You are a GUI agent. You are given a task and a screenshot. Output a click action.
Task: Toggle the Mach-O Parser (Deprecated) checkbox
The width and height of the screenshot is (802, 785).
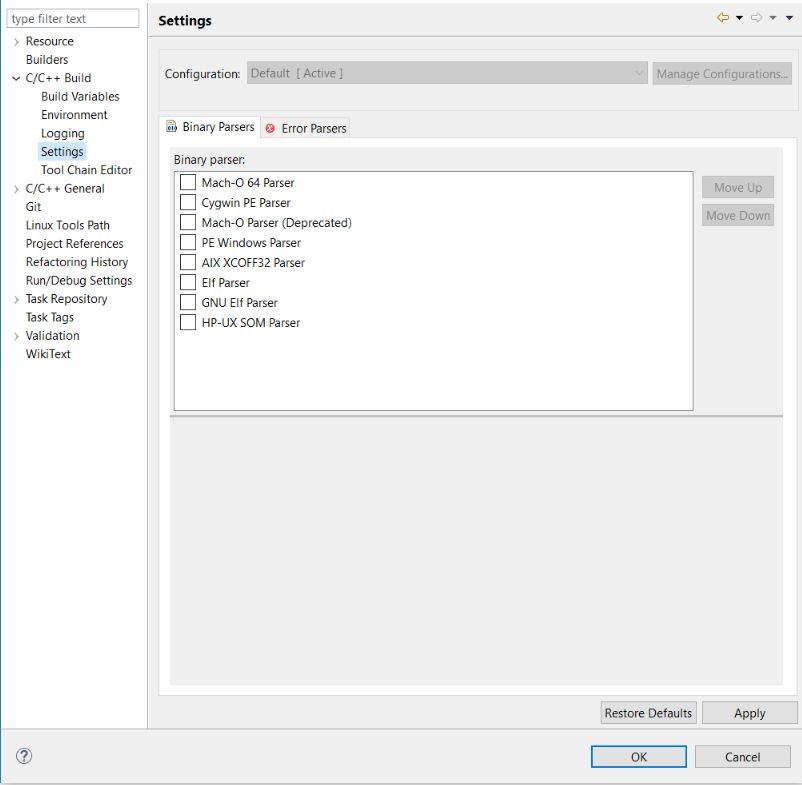point(188,222)
